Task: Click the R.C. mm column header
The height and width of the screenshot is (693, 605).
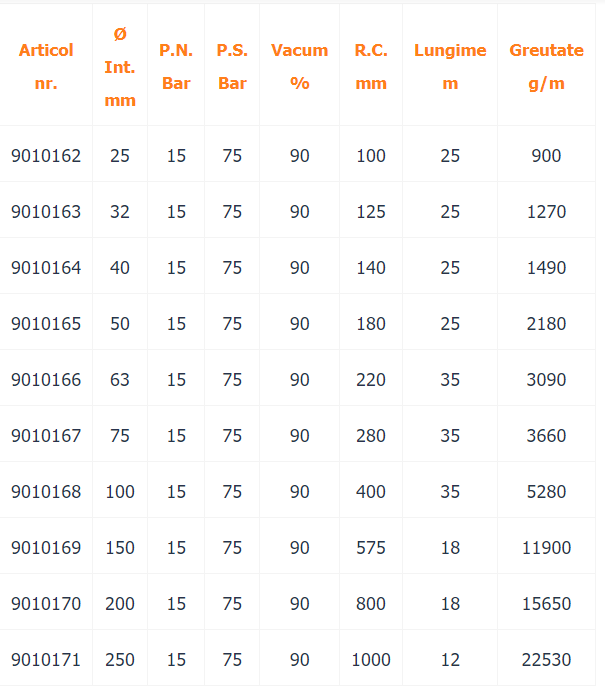Action: (371, 67)
